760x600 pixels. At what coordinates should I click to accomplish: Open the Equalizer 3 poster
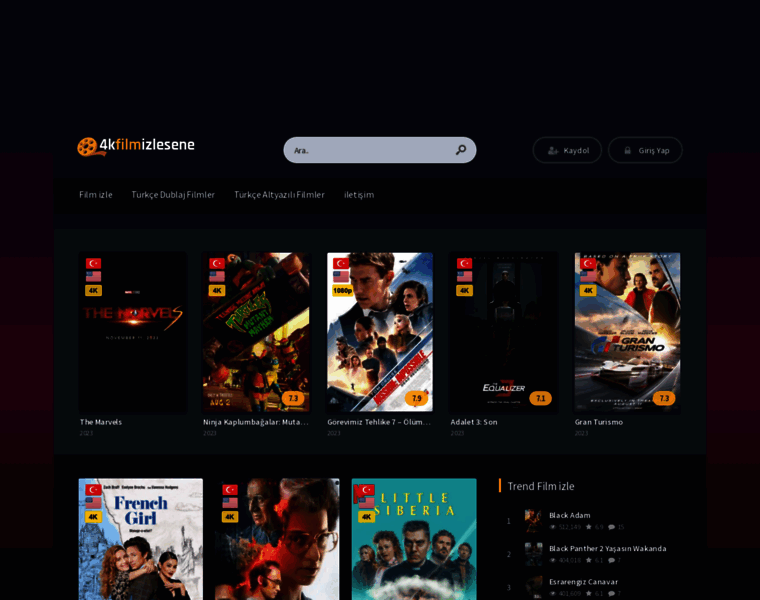(504, 332)
